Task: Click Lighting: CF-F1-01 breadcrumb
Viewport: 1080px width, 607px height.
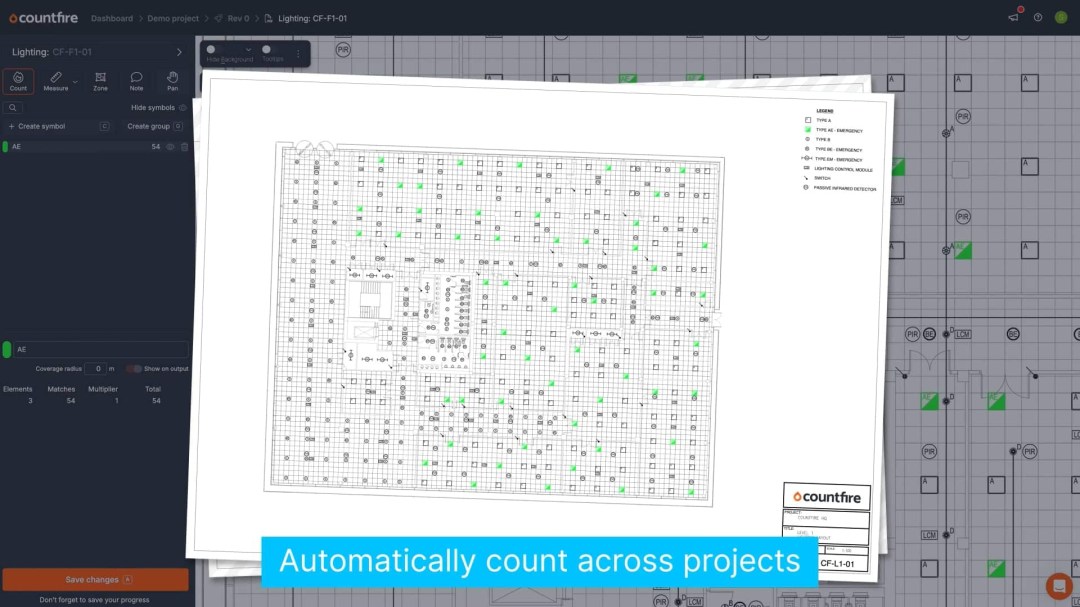Action: pos(312,19)
